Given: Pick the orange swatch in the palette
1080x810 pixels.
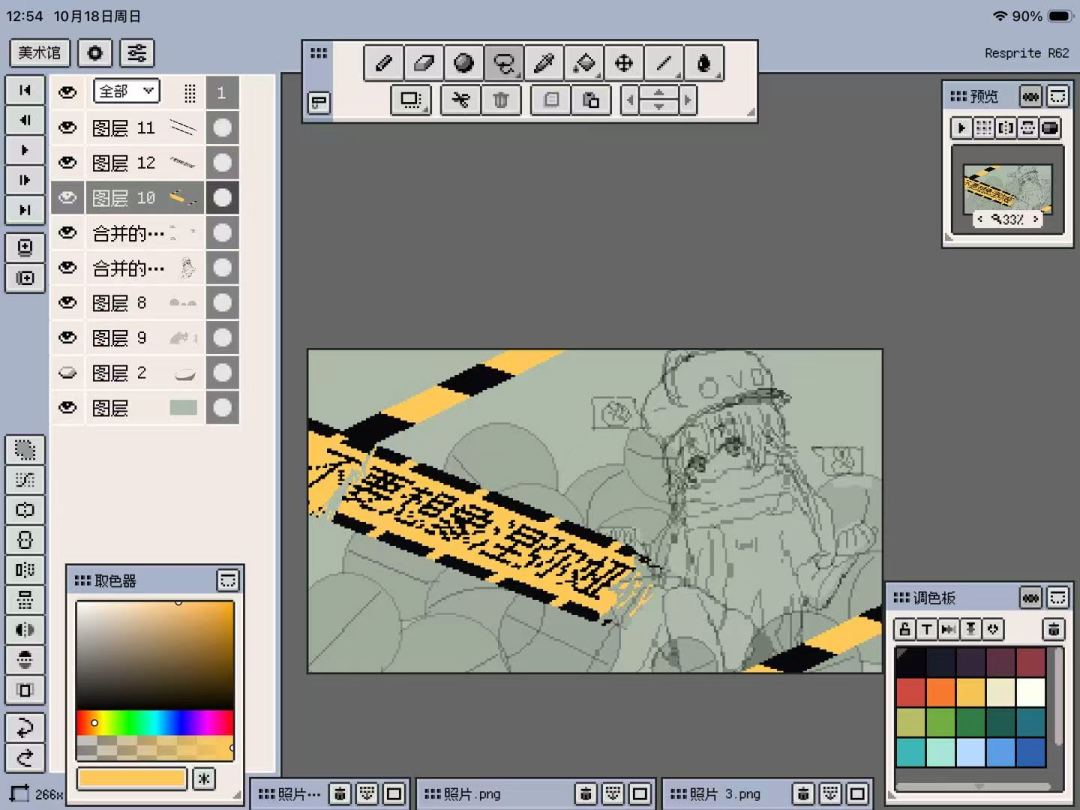Looking at the screenshot, I should click(940, 692).
